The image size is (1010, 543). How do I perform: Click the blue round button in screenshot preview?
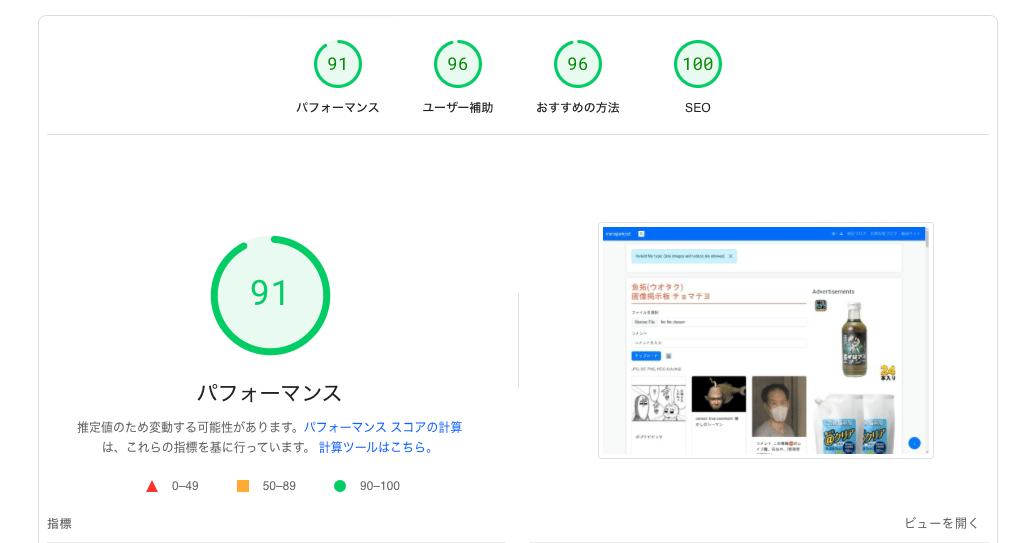point(914,443)
